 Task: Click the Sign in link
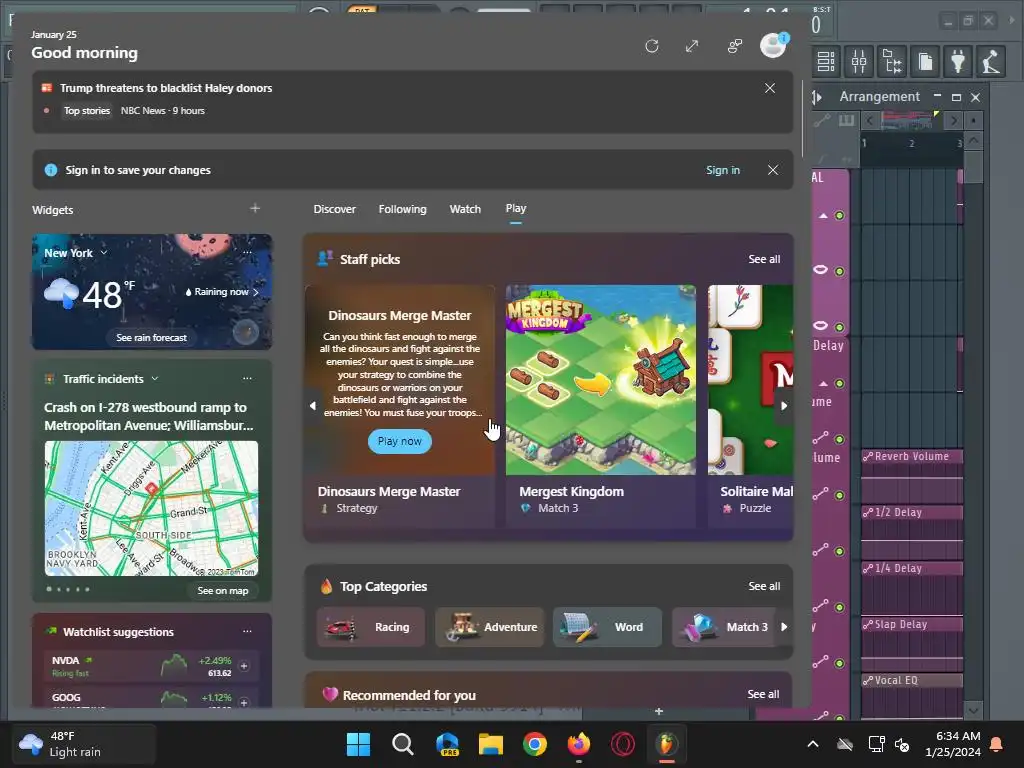click(x=723, y=170)
